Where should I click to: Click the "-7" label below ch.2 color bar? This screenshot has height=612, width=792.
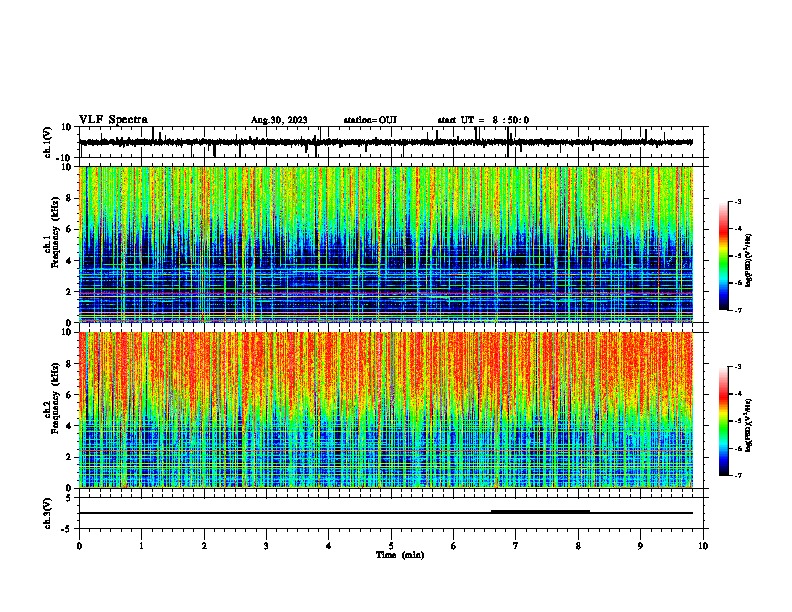pos(737,475)
